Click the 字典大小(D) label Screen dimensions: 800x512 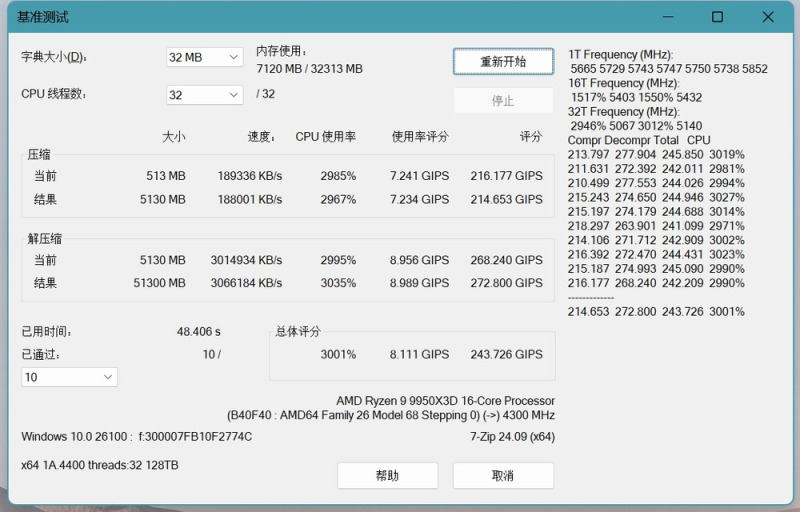(54, 57)
